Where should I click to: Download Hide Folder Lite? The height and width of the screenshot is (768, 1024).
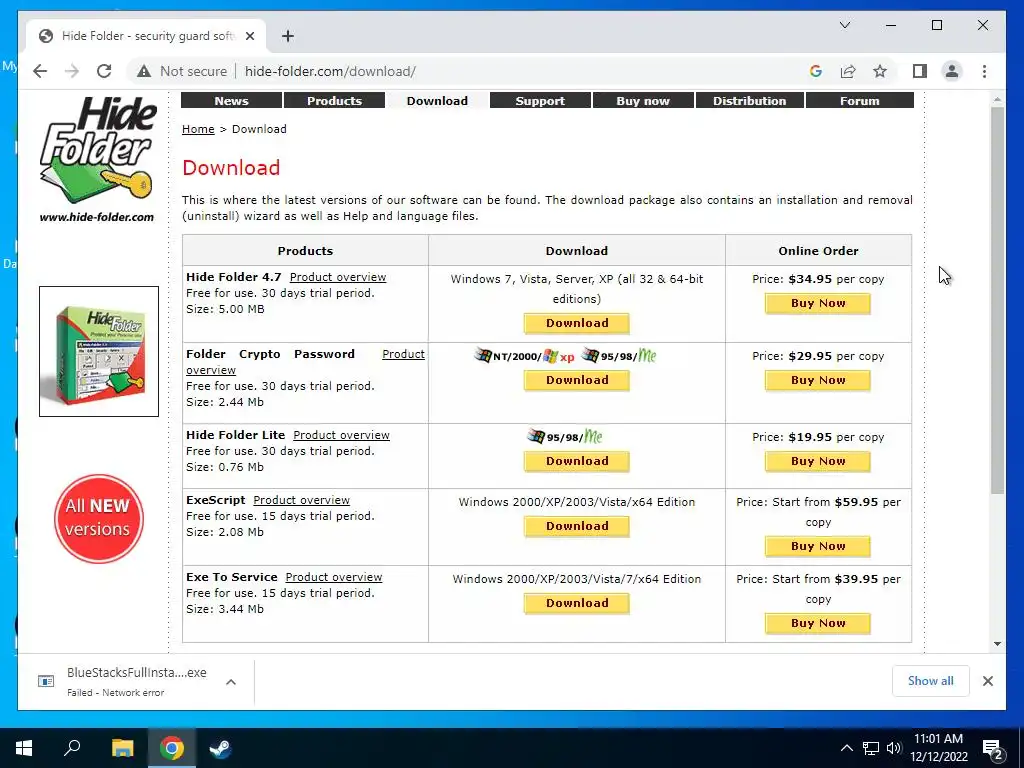point(577,461)
